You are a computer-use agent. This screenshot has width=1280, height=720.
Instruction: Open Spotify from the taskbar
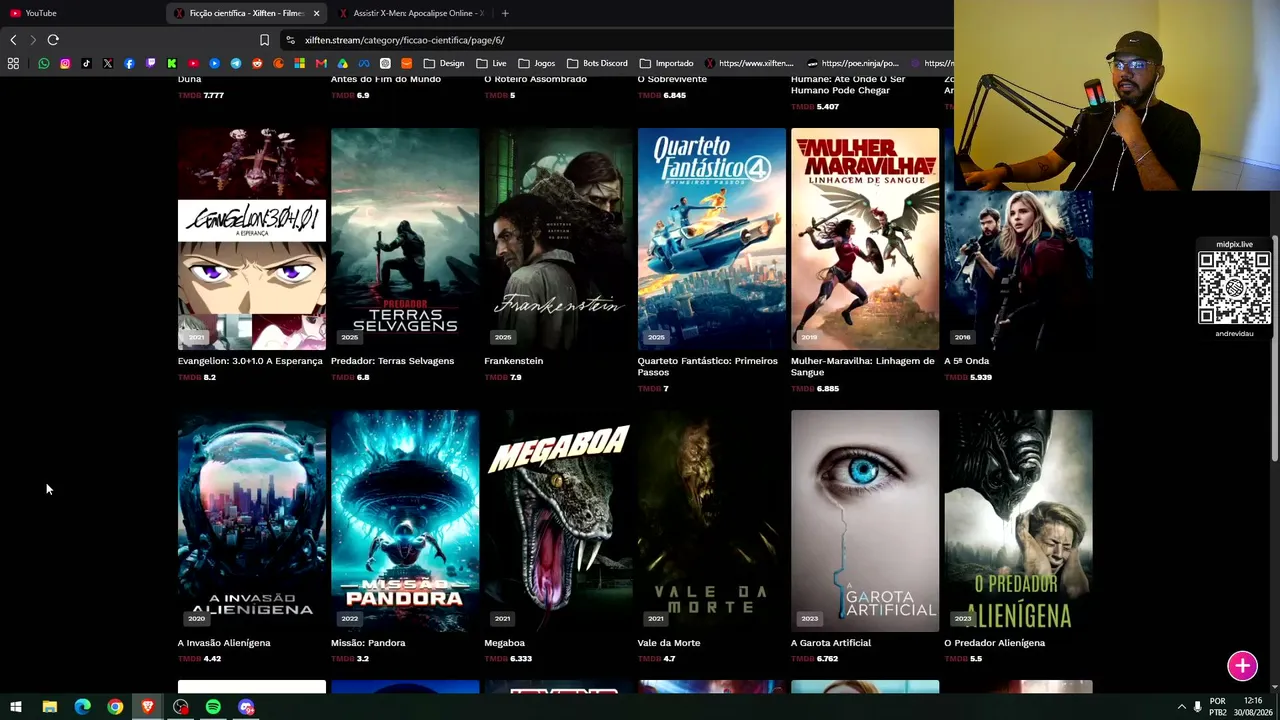point(213,707)
